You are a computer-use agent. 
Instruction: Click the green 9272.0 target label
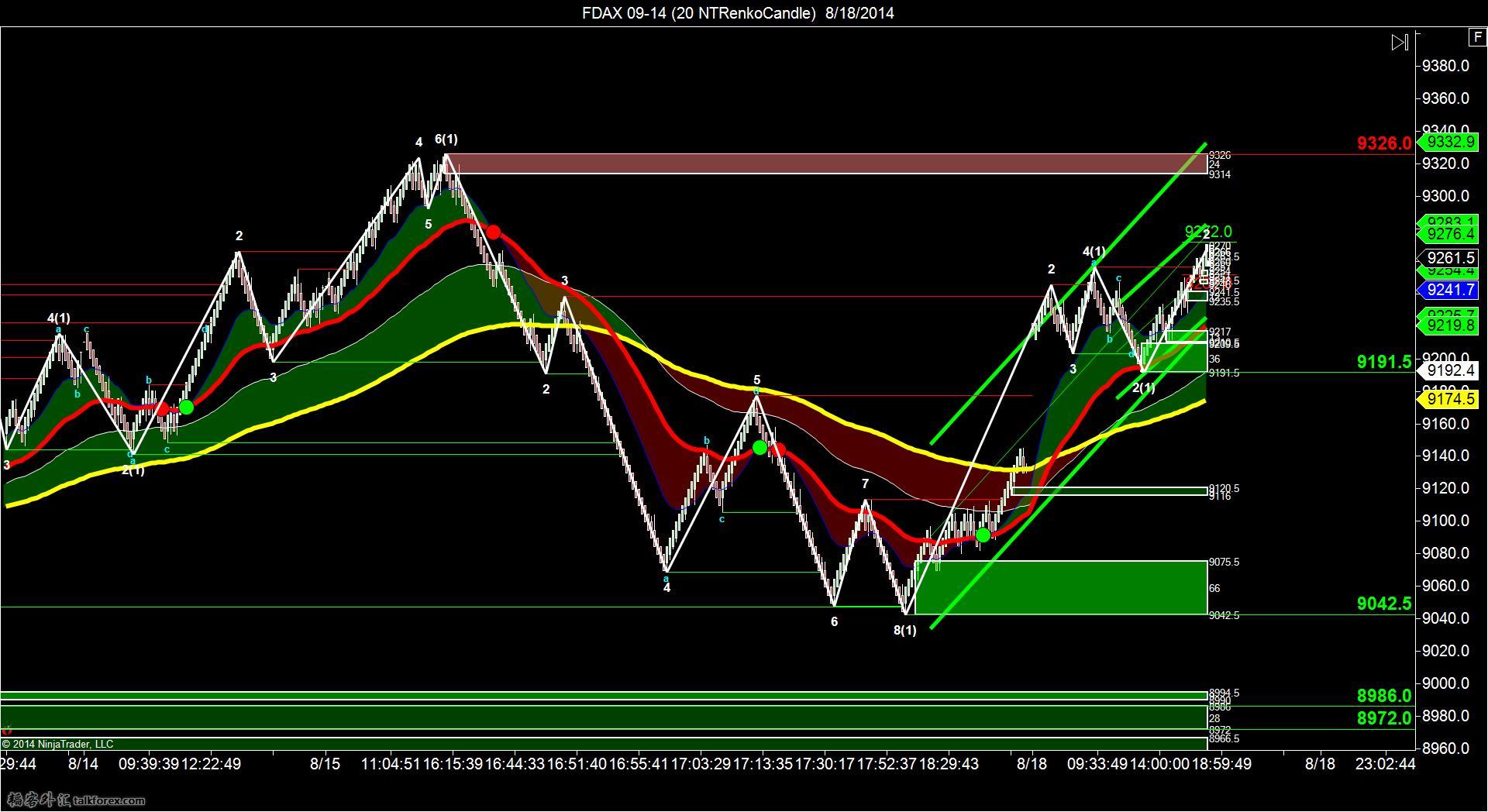1208,232
